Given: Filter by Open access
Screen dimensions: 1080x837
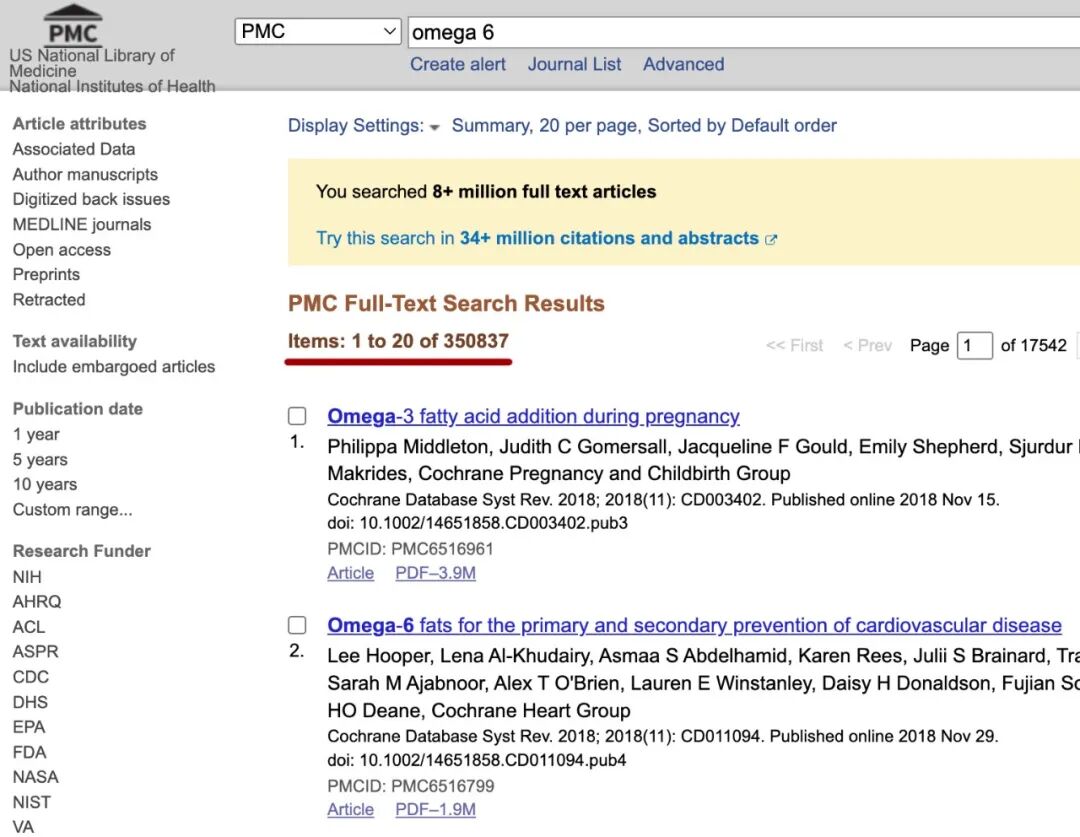Looking at the screenshot, I should pyautogui.click(x=62, y=250).
